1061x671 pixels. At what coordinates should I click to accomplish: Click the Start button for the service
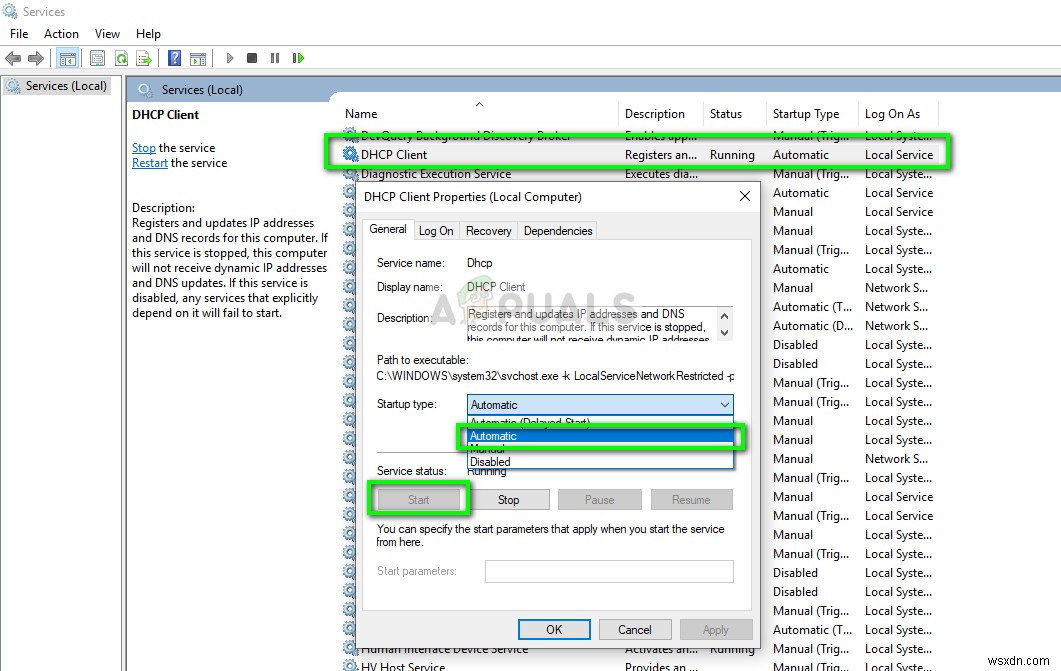(x=418, y=499)
